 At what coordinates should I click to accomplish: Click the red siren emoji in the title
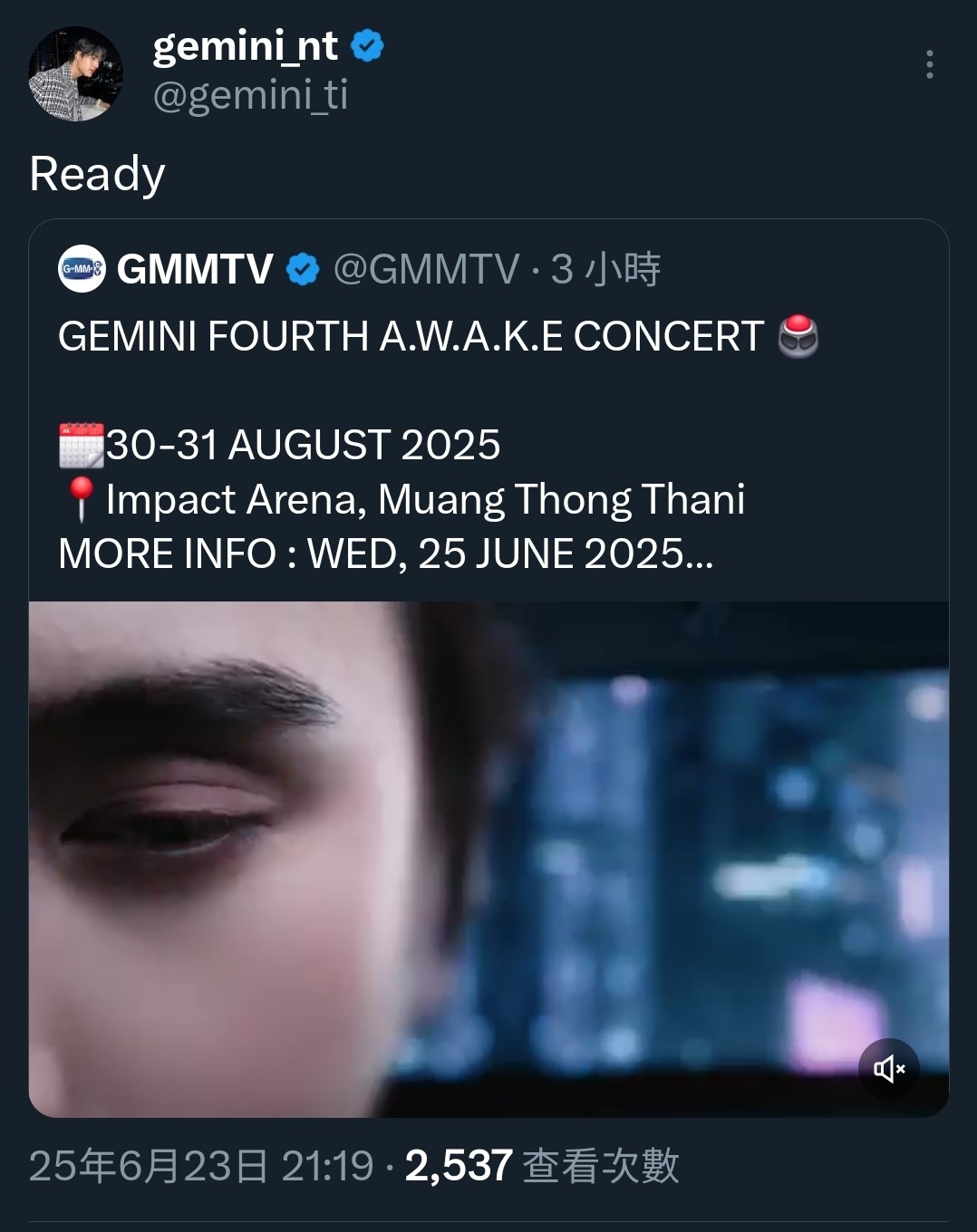(x=798, y=336)
